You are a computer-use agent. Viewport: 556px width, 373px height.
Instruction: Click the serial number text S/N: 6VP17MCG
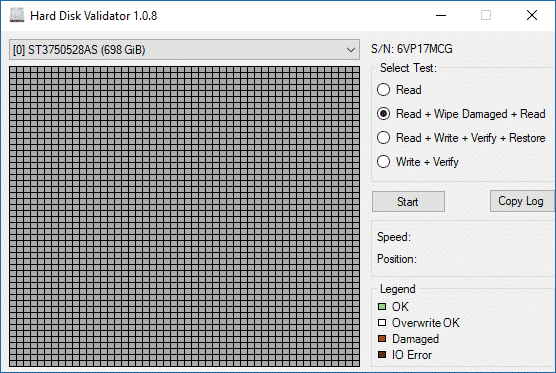pos(412,49)
